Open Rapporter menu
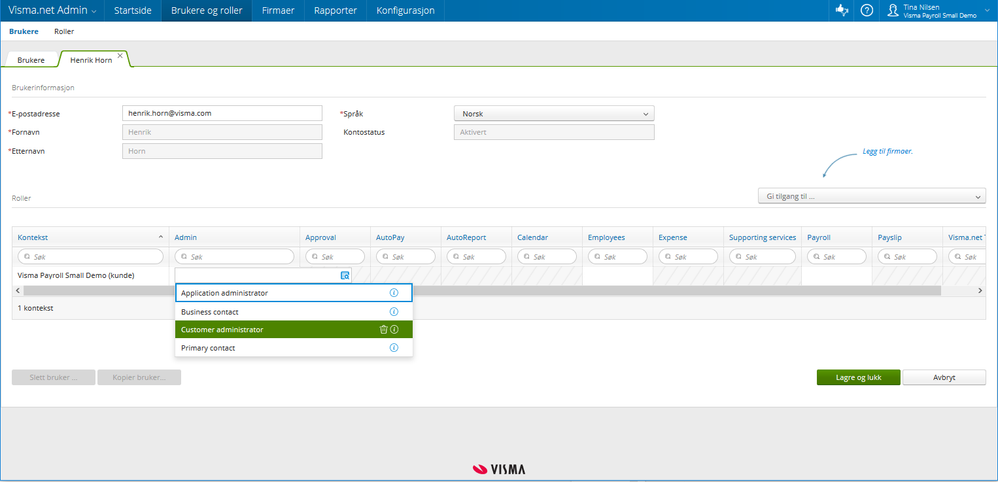The height and width of the screenshot is (482, 998). pos(335,10)
